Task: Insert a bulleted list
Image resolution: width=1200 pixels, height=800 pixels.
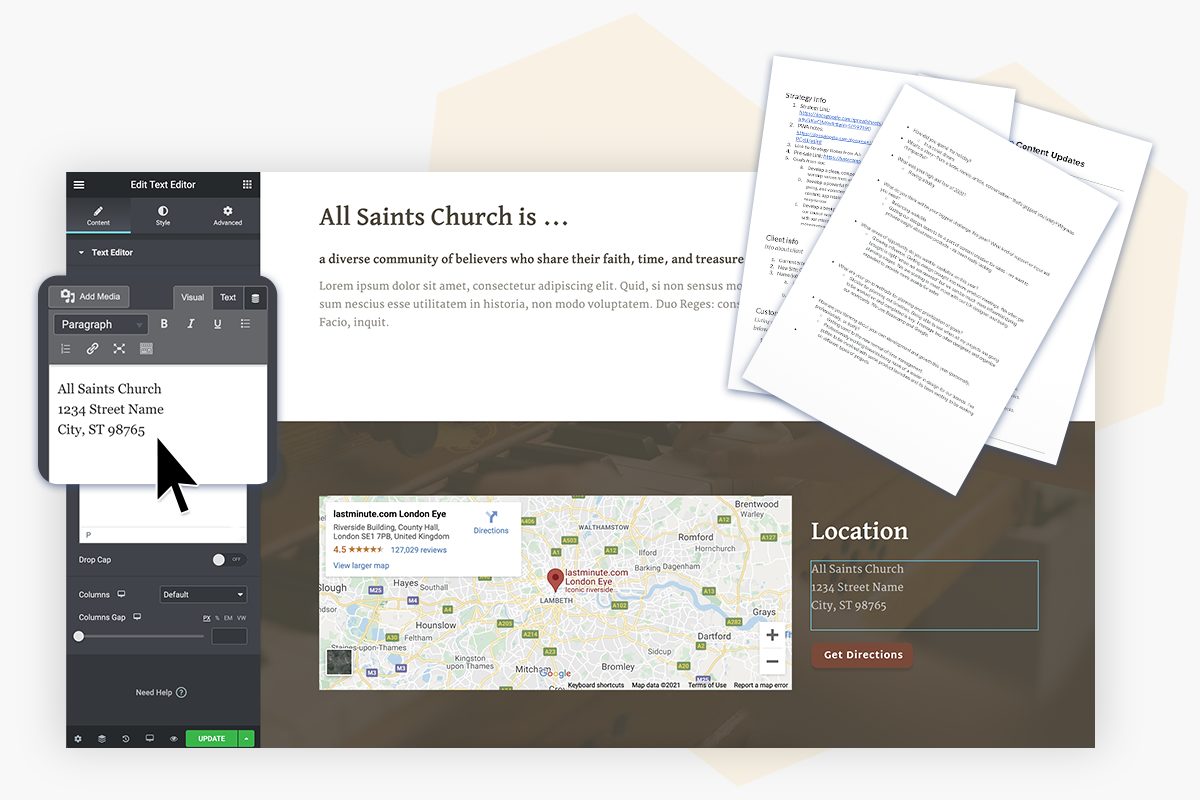Action: click(x=245, y=324)
